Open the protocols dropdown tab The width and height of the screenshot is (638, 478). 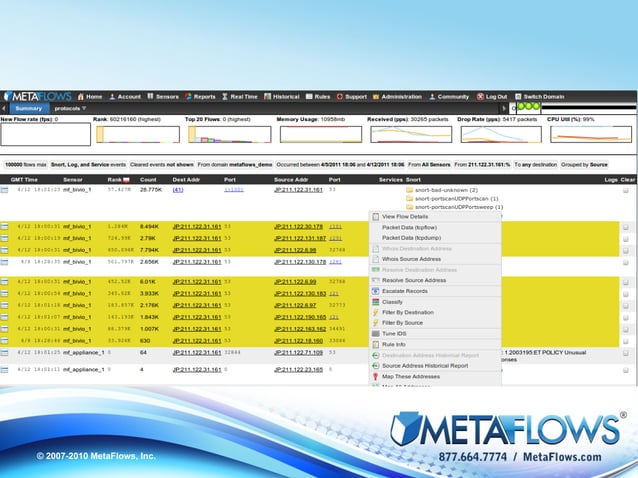(70, 109)
